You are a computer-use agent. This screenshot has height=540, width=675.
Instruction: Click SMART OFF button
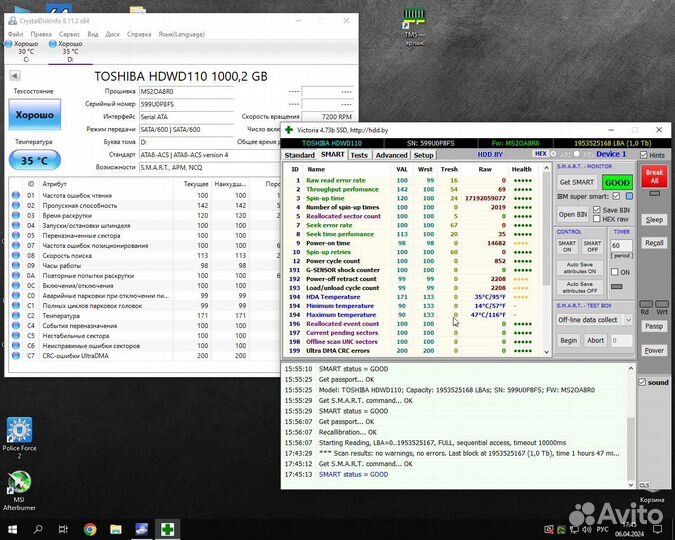pos(592,246)
